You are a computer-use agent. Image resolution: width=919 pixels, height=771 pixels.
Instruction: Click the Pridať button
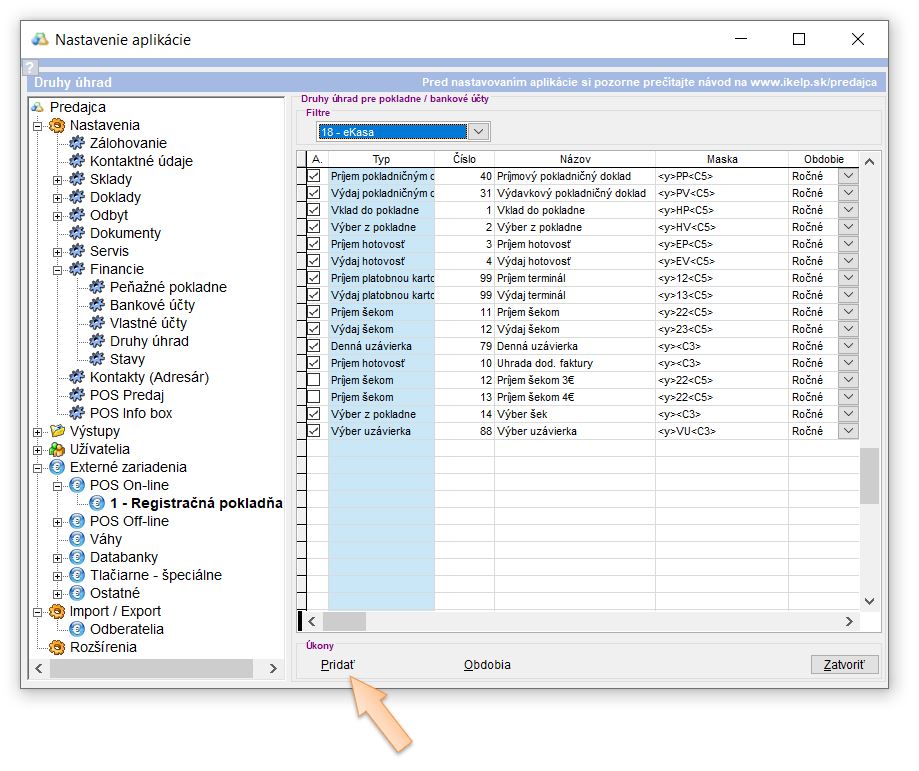point(337,665)
